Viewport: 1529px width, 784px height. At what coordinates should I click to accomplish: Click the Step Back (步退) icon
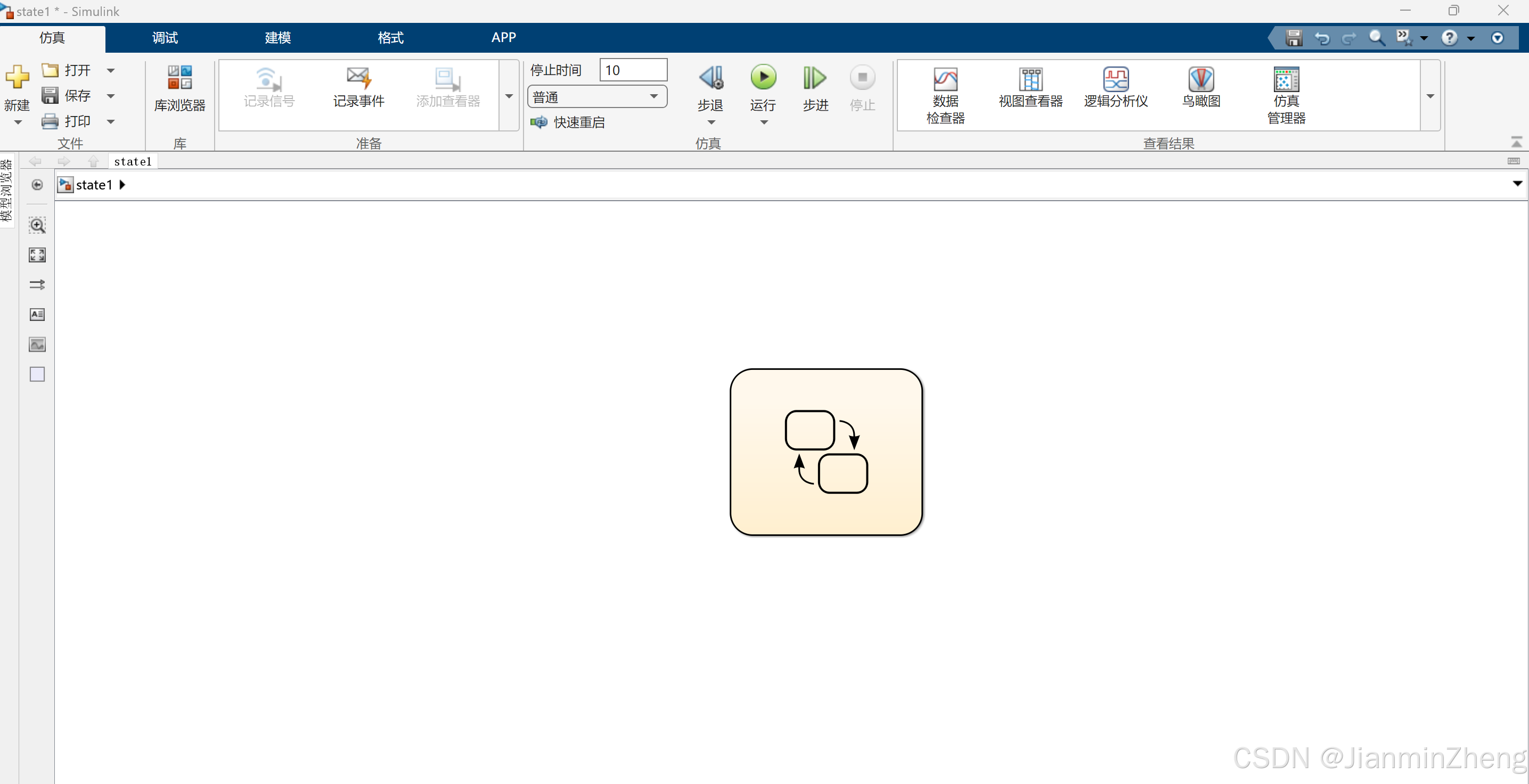coord(710,77)
